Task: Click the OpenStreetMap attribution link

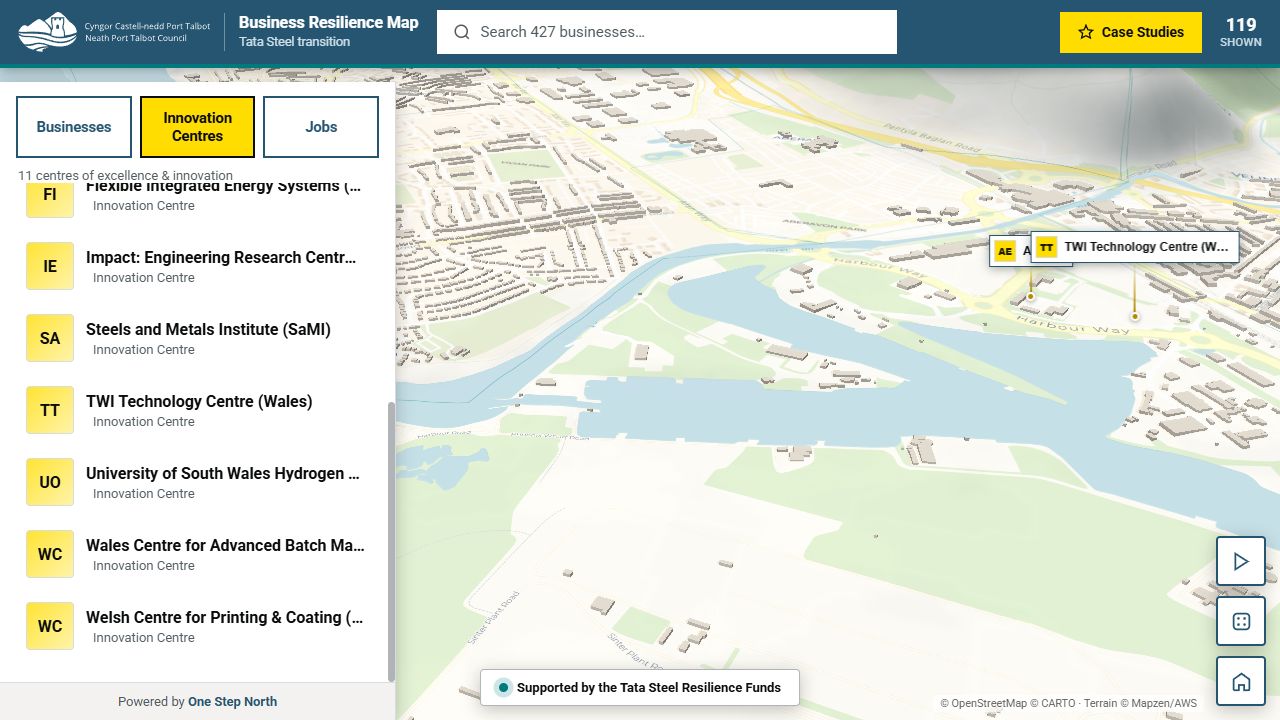Action: (989, 704)
